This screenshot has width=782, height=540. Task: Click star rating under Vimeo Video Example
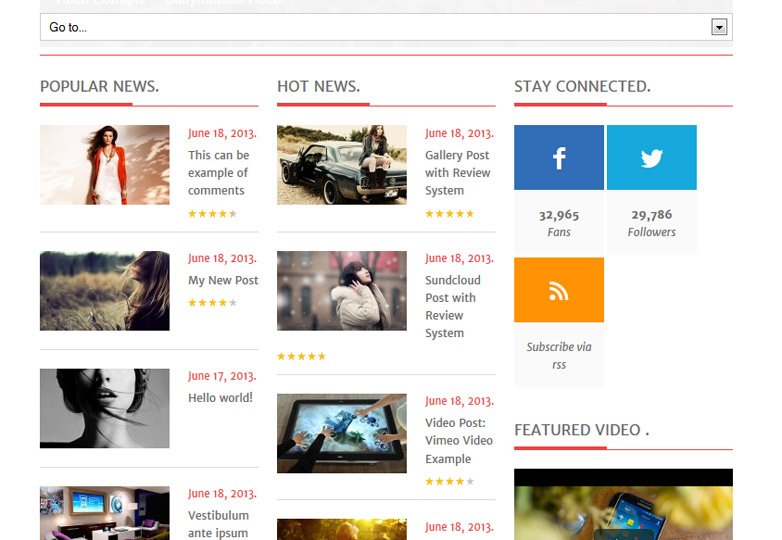pos(449,481)
